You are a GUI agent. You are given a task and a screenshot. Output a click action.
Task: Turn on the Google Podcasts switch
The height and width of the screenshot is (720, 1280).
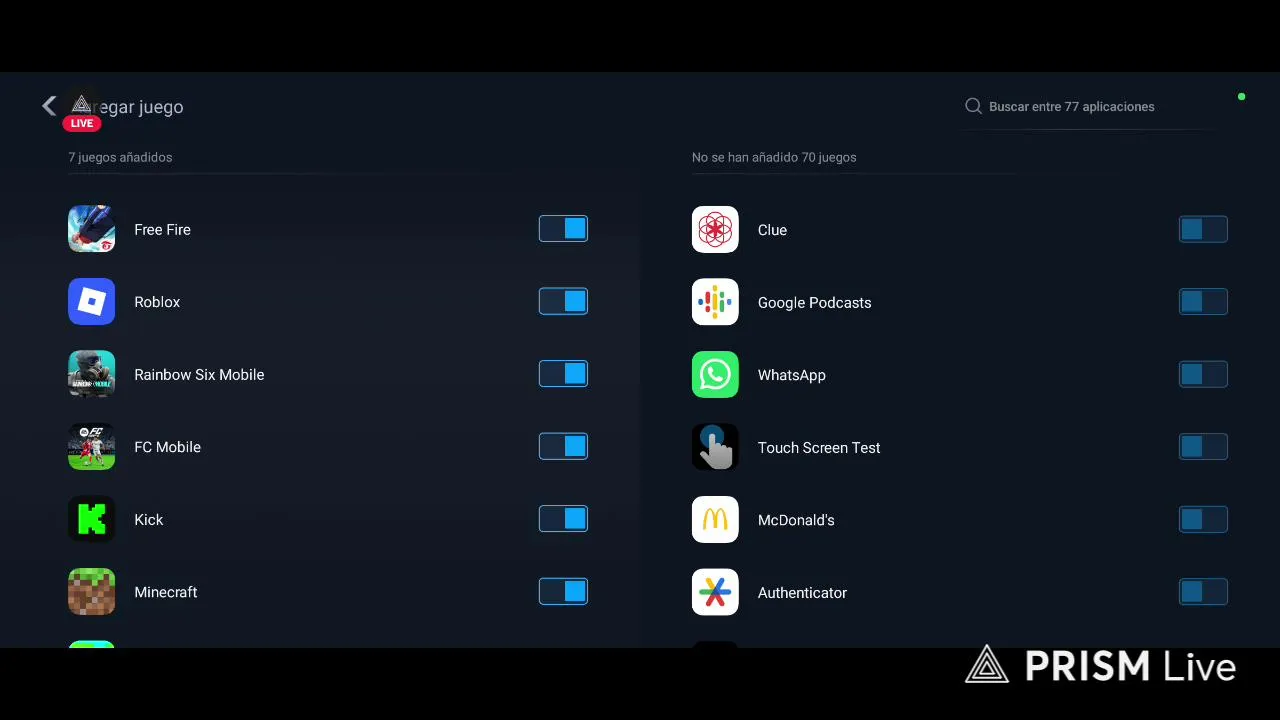(x=1203, y=301)
